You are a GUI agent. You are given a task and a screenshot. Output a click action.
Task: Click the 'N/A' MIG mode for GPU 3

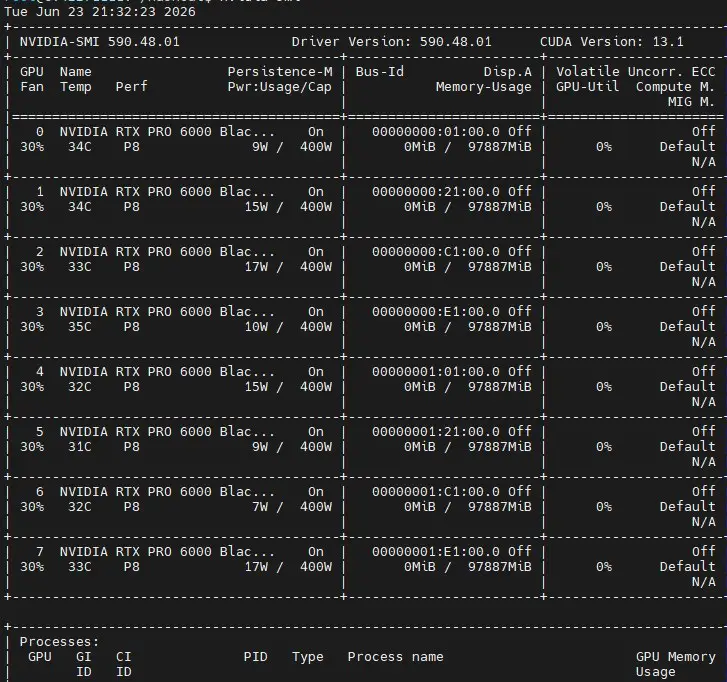(703, 342)
